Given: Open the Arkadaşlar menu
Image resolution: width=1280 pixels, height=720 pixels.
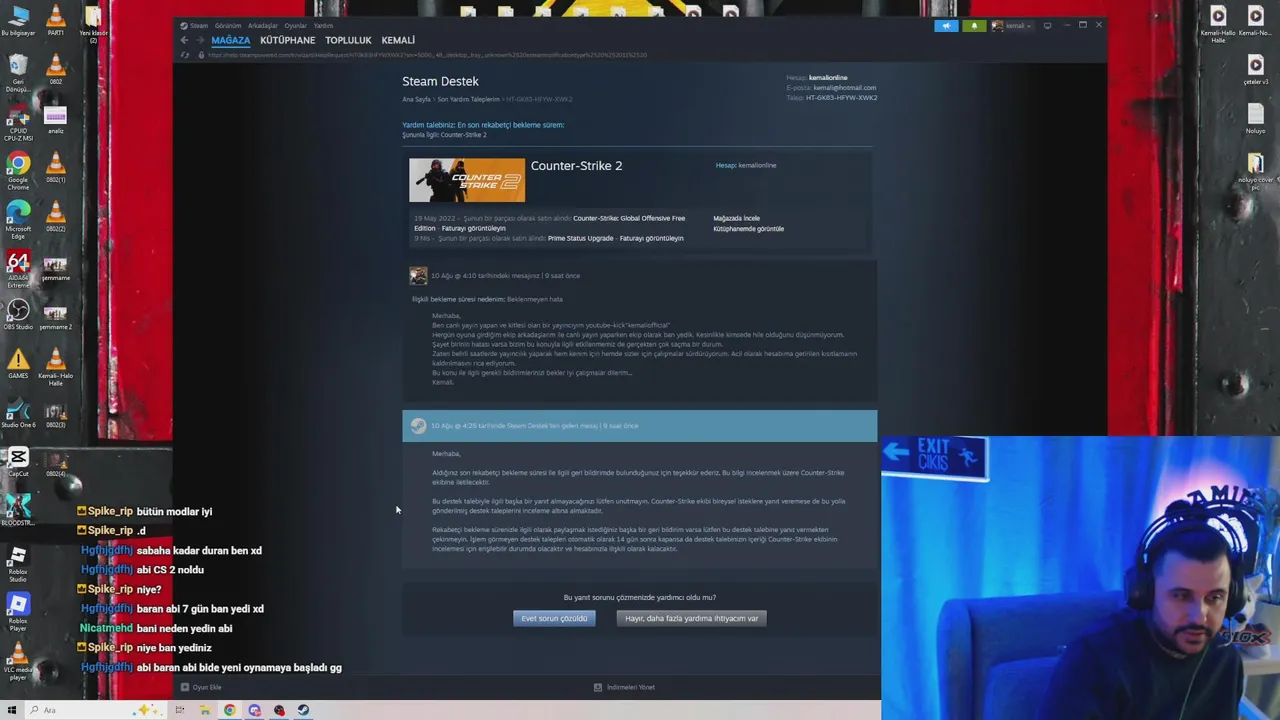Looking at the screenshot, I should (263, 26).
